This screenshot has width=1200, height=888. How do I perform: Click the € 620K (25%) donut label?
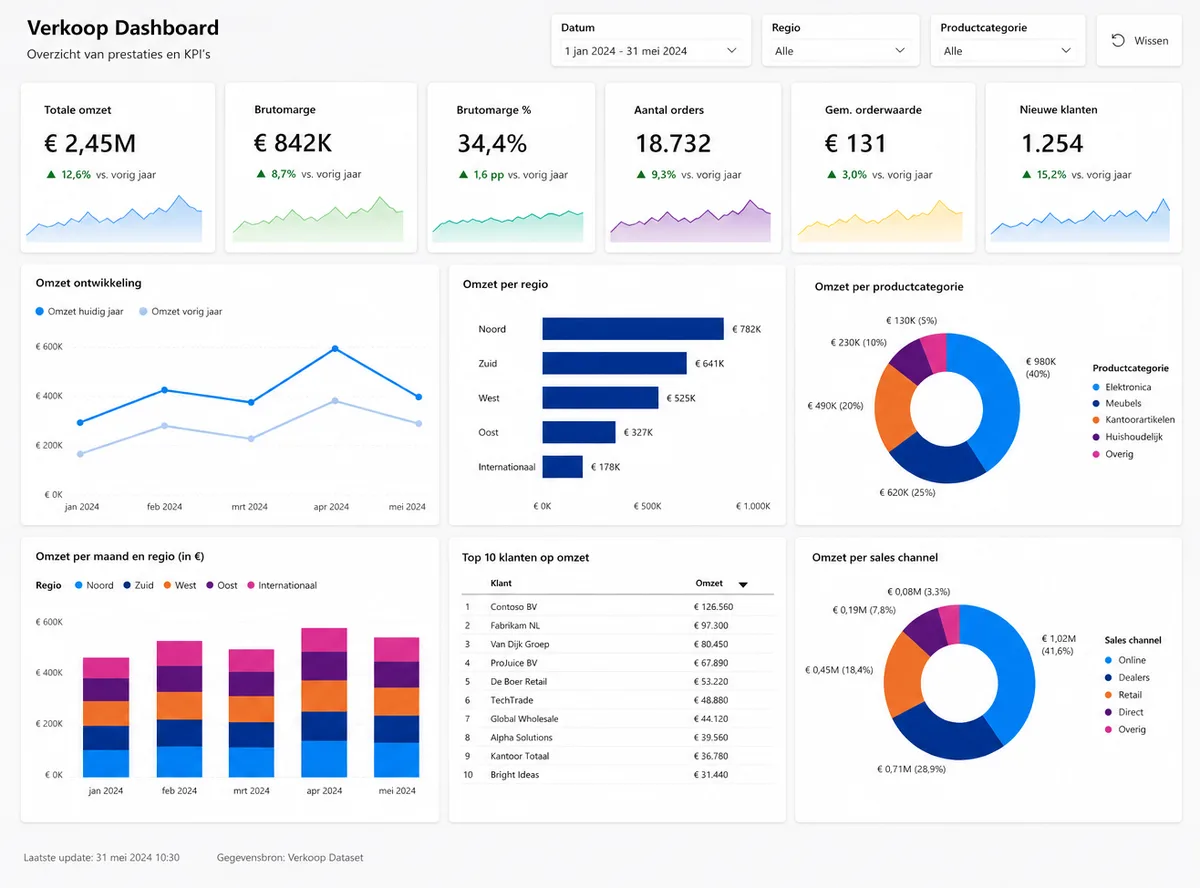tap(907, 493)
